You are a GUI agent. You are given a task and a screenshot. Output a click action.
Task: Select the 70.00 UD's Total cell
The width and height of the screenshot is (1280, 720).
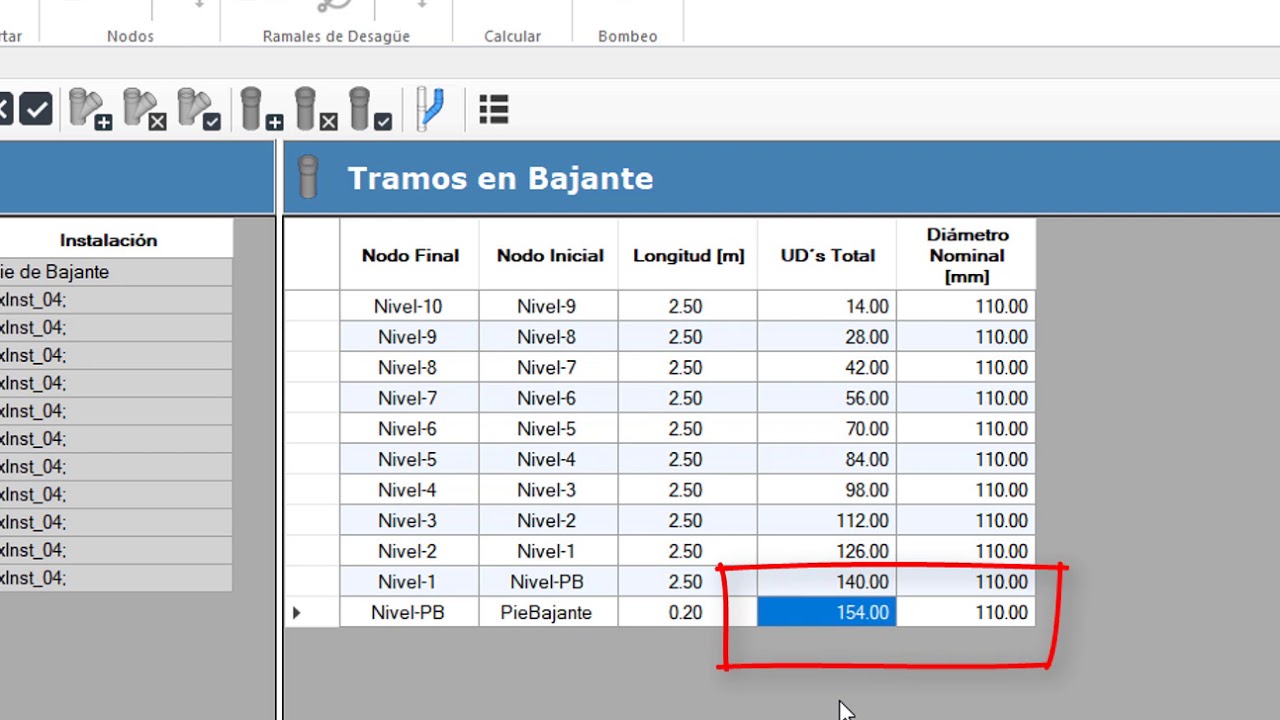tap(827, 429)
